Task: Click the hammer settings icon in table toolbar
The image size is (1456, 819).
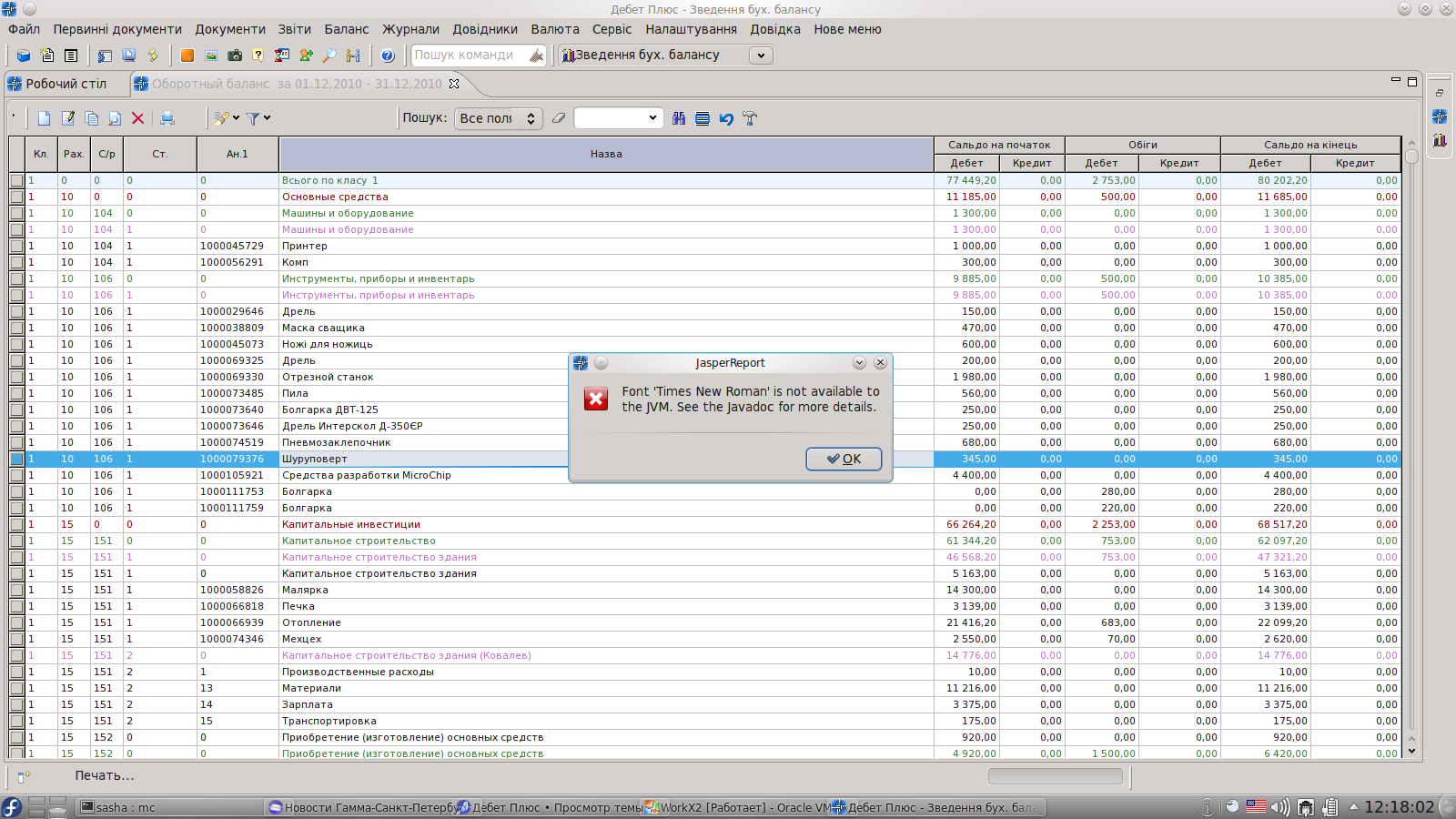Action: click(x=750, y=118)
